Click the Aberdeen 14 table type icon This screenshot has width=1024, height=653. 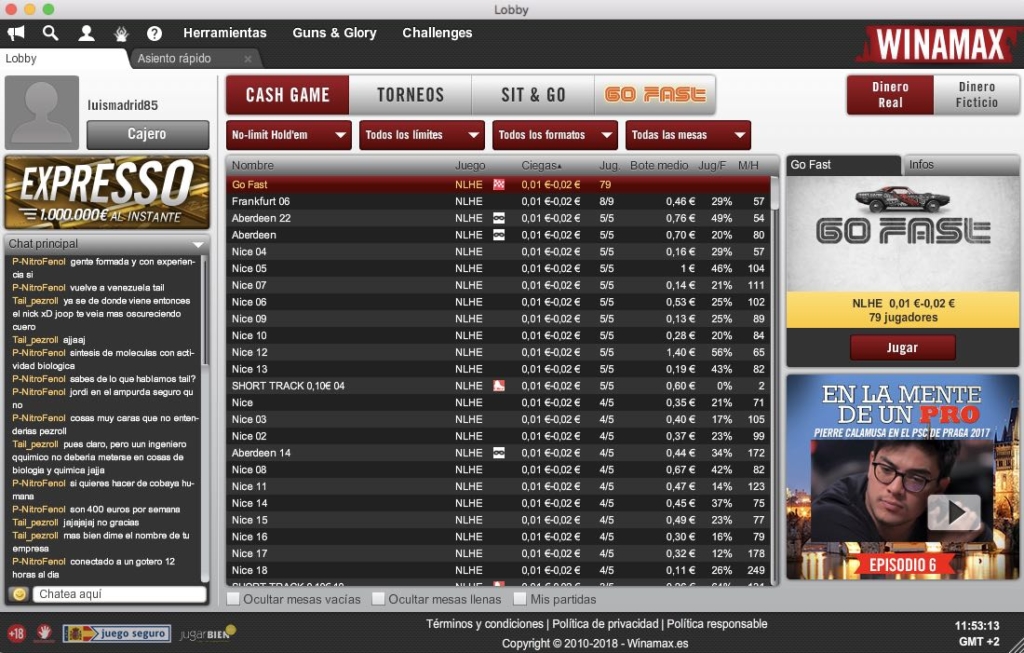pyautogui.click(x=499, y=453)
